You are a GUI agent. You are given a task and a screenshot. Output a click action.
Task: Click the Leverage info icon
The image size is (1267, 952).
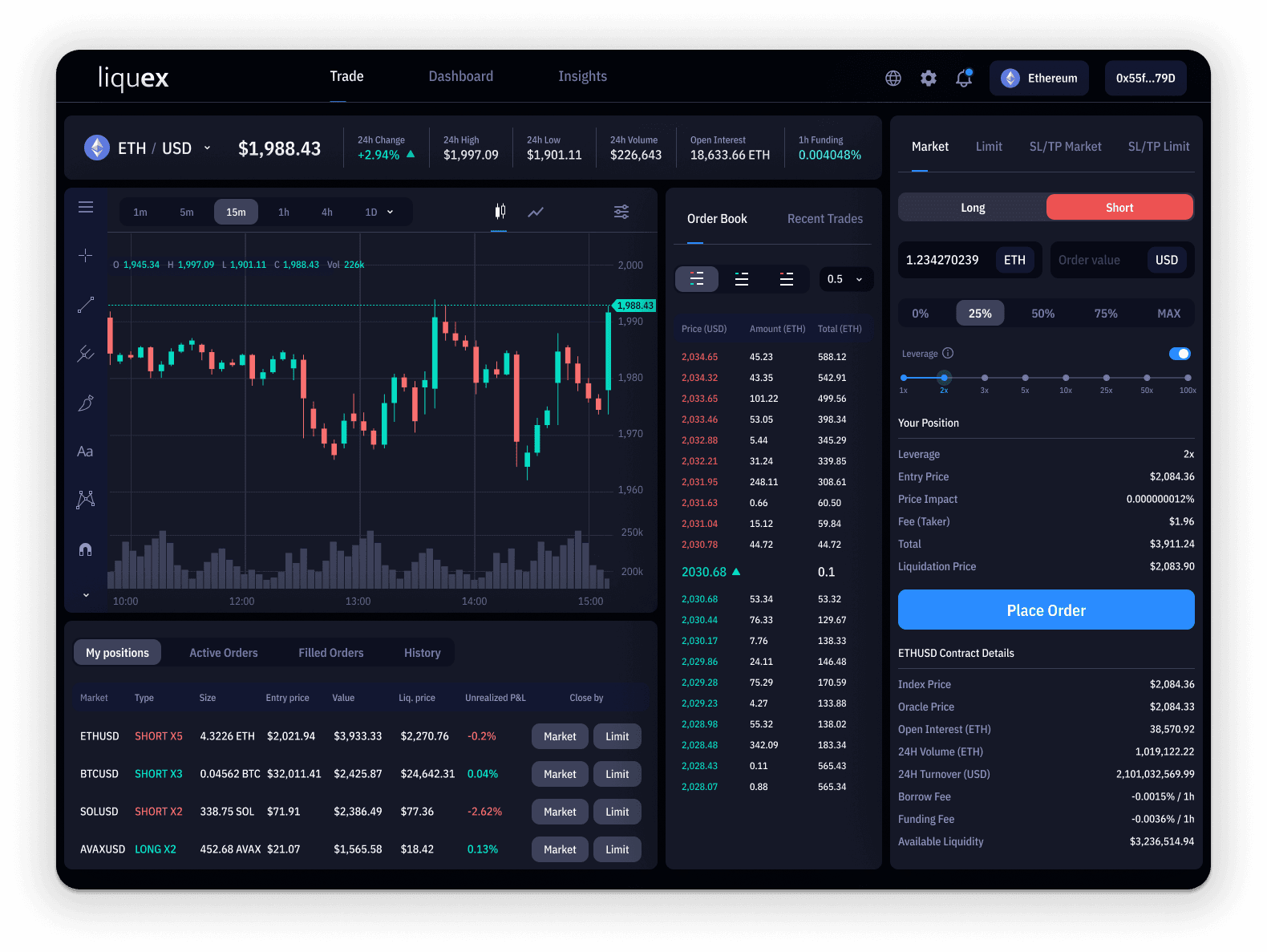tap(948, 353)
